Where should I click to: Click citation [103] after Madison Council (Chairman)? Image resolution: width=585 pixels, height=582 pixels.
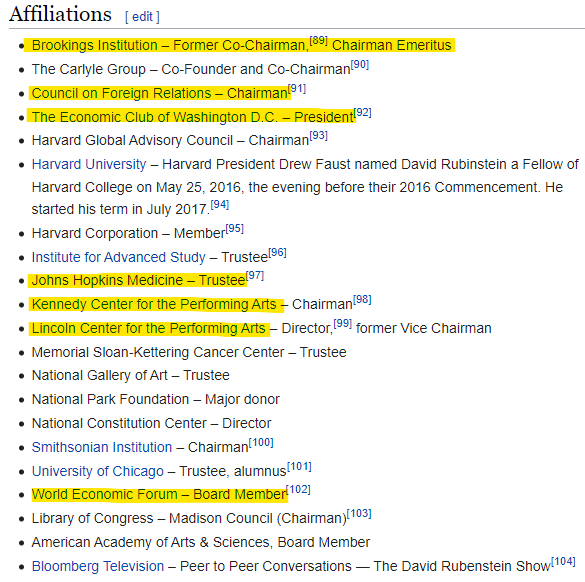pos(359,514)
